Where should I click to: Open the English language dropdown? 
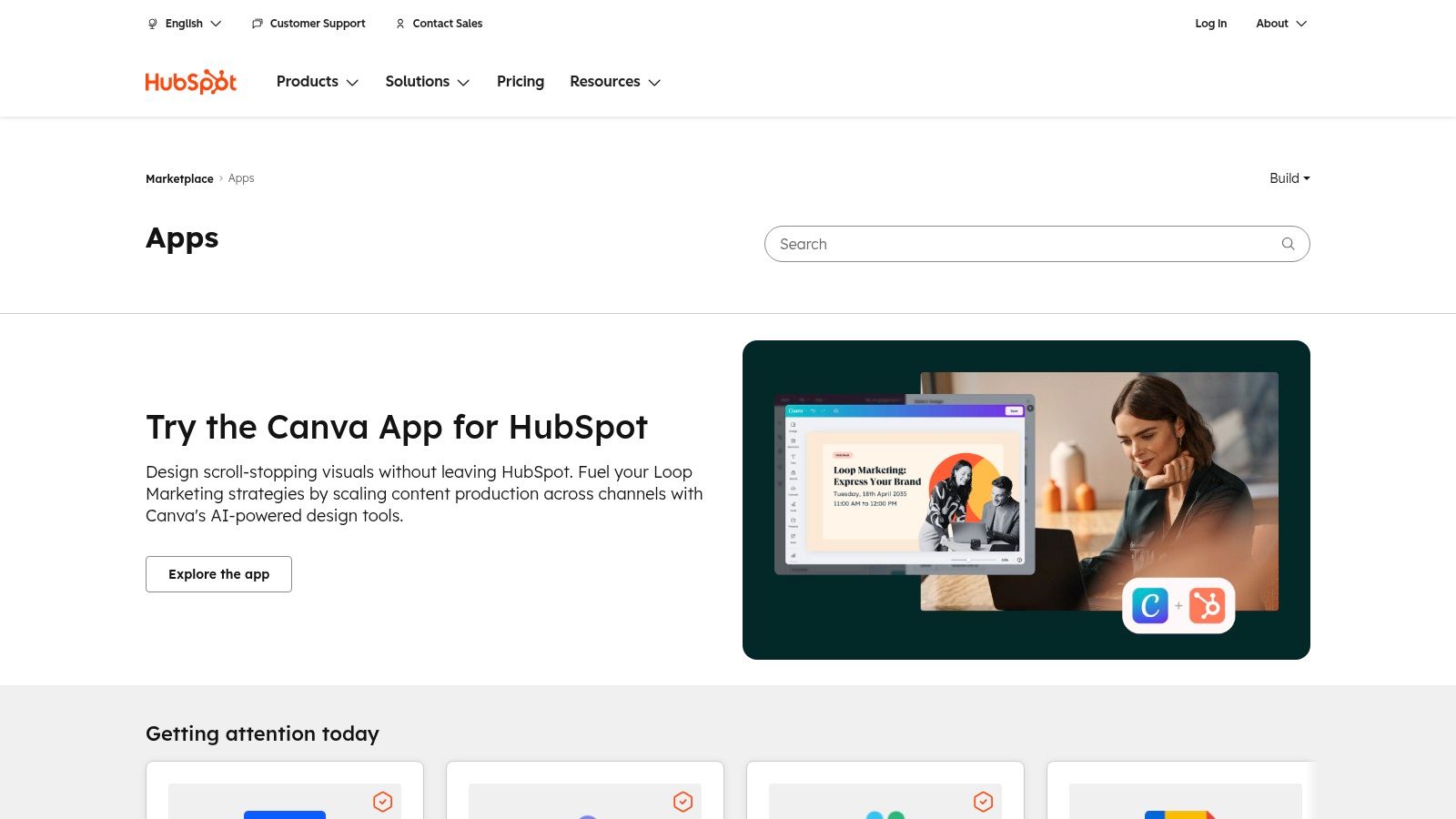pyautogui.click(x=185, y=24)
